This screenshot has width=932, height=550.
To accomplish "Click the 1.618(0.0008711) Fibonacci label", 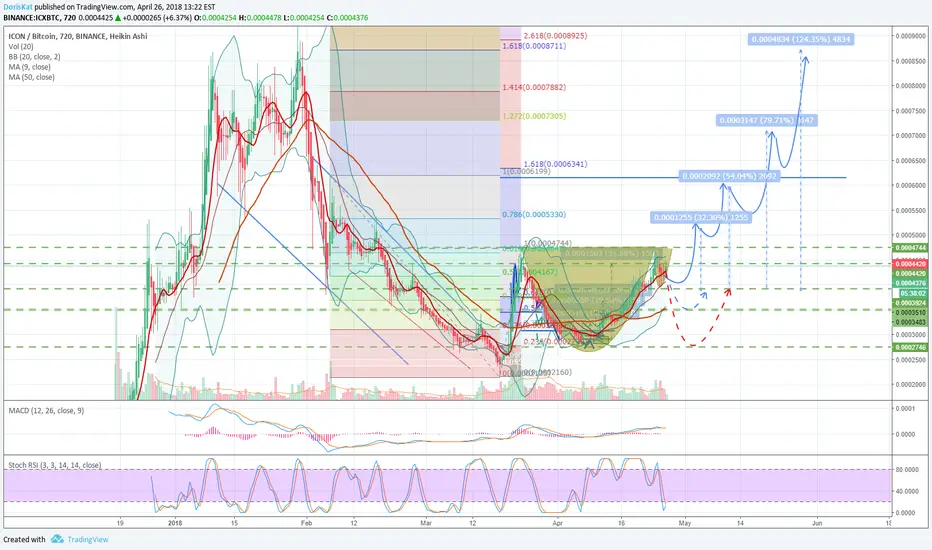I will click(534, 46).
